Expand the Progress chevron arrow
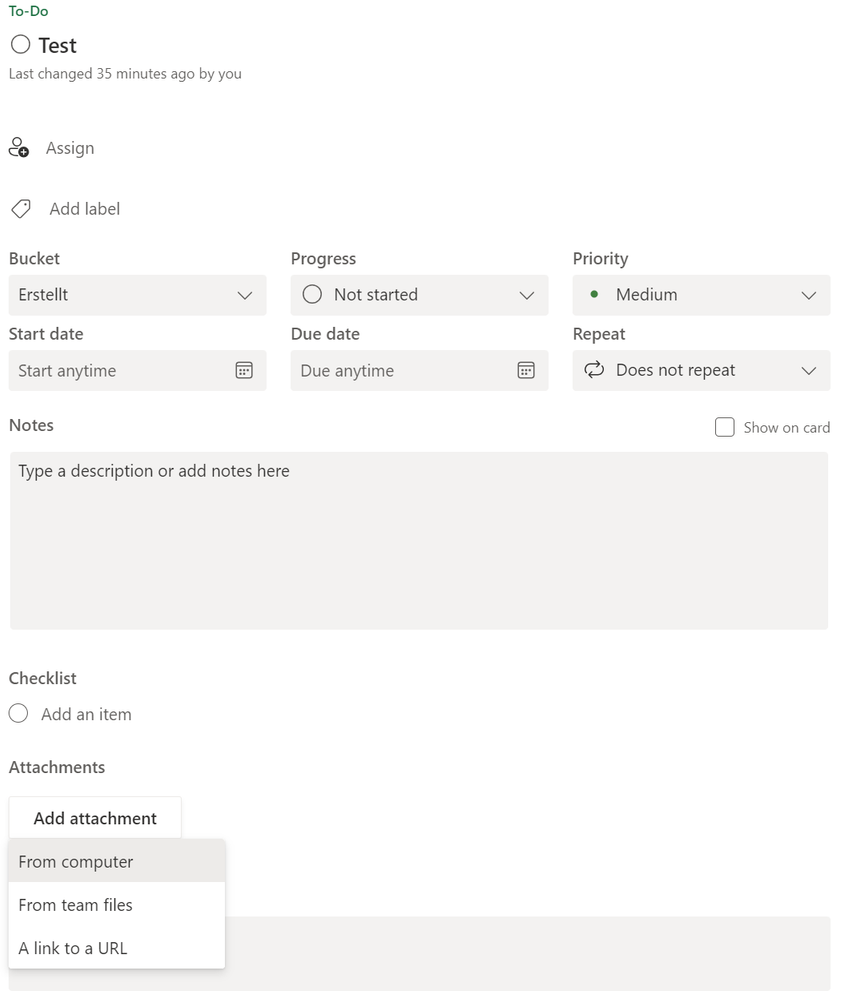Viewport: 852px width, 999px height. [526, 296]
